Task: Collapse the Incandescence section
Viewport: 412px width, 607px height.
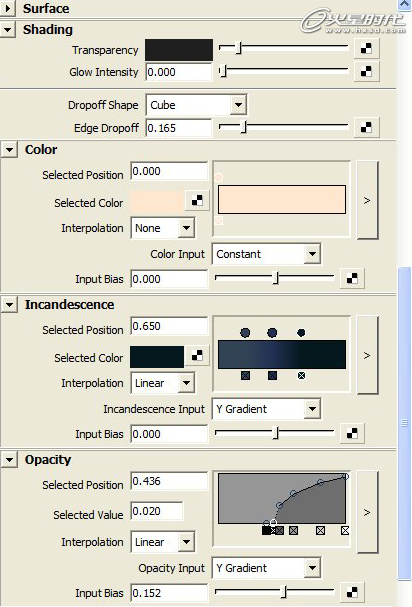Action: coord(9,305)
